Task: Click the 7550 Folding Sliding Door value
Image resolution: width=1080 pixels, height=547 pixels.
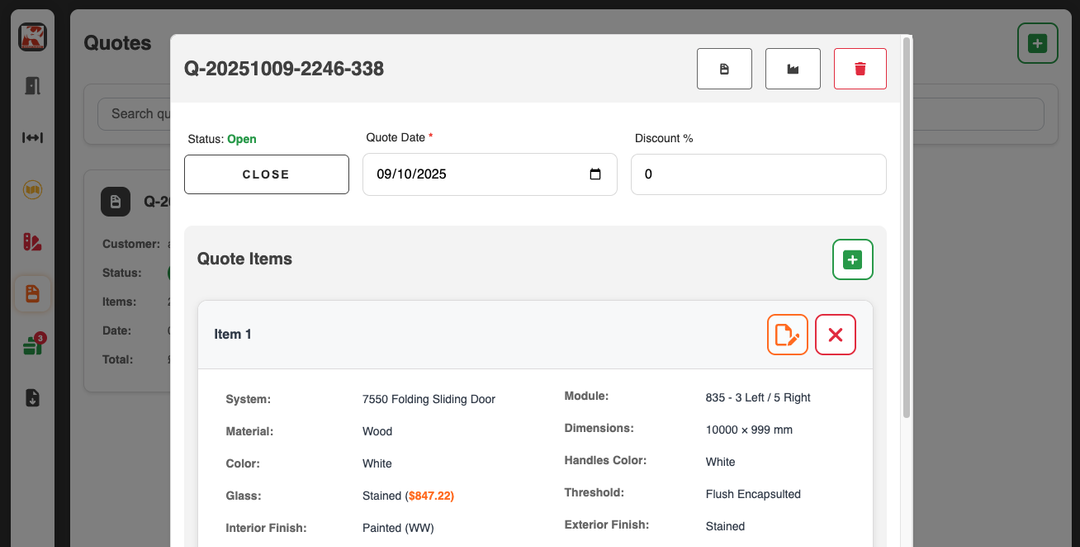Action: pyautogui.click(x=428, y=400)
